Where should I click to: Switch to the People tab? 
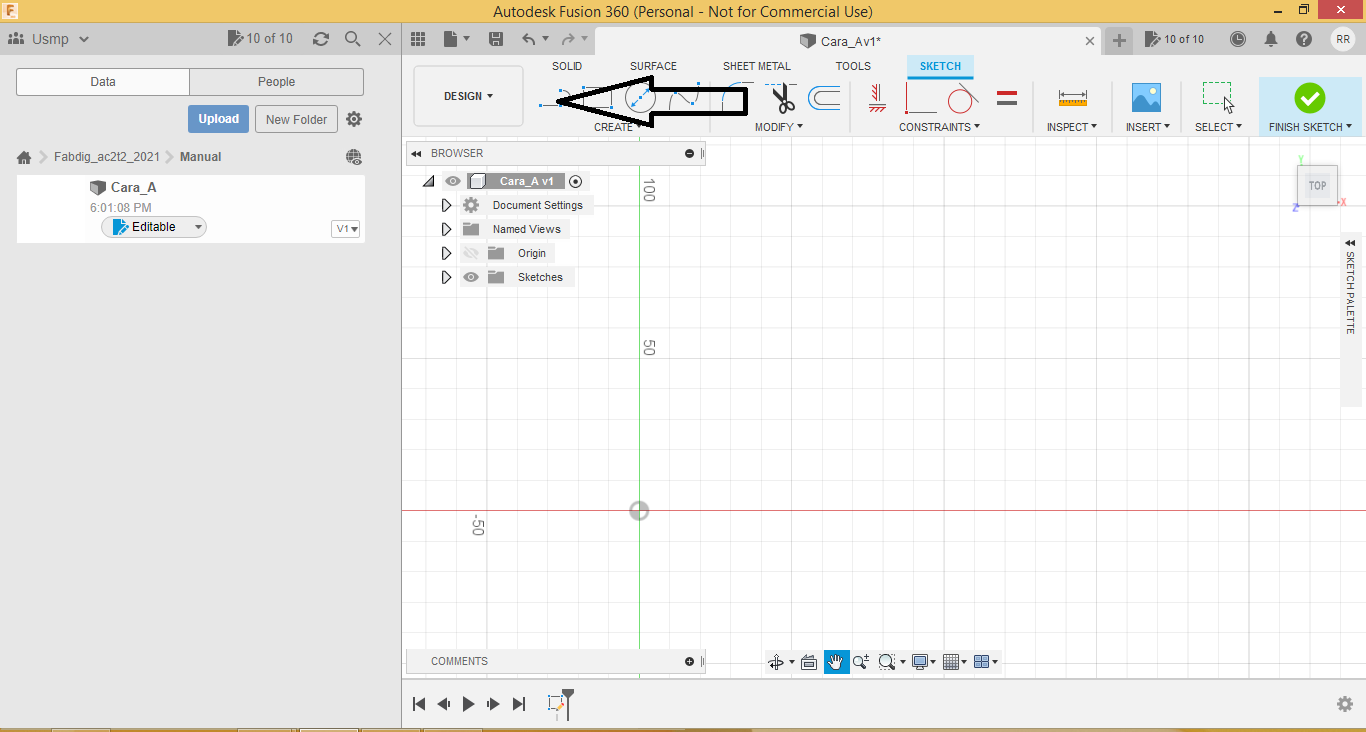[x=276, y=82]
